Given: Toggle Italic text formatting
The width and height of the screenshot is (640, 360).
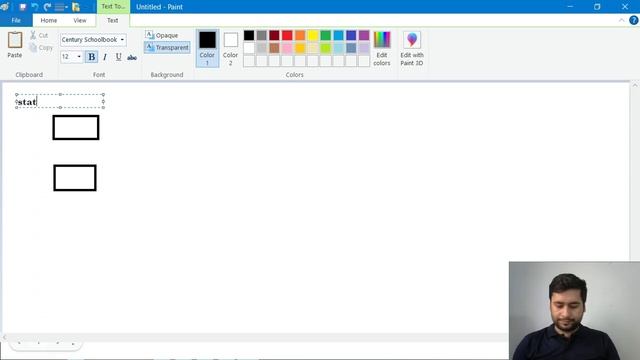Looking at the screenshot, I should (105, 57).
